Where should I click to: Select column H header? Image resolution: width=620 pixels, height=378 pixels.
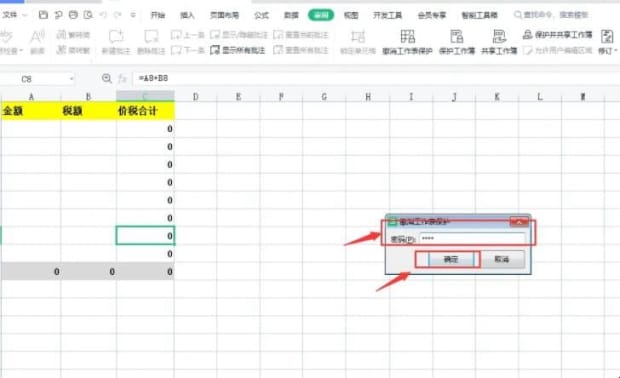(368, 96)
